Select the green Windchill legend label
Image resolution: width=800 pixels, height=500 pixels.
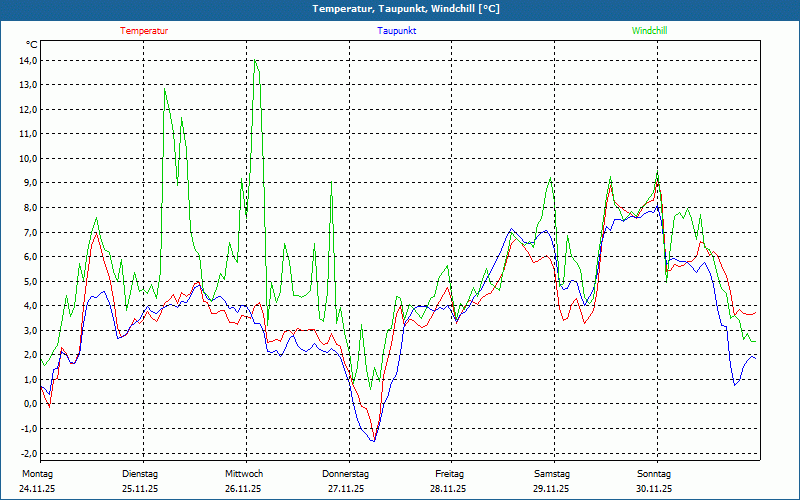coord(650,31)
